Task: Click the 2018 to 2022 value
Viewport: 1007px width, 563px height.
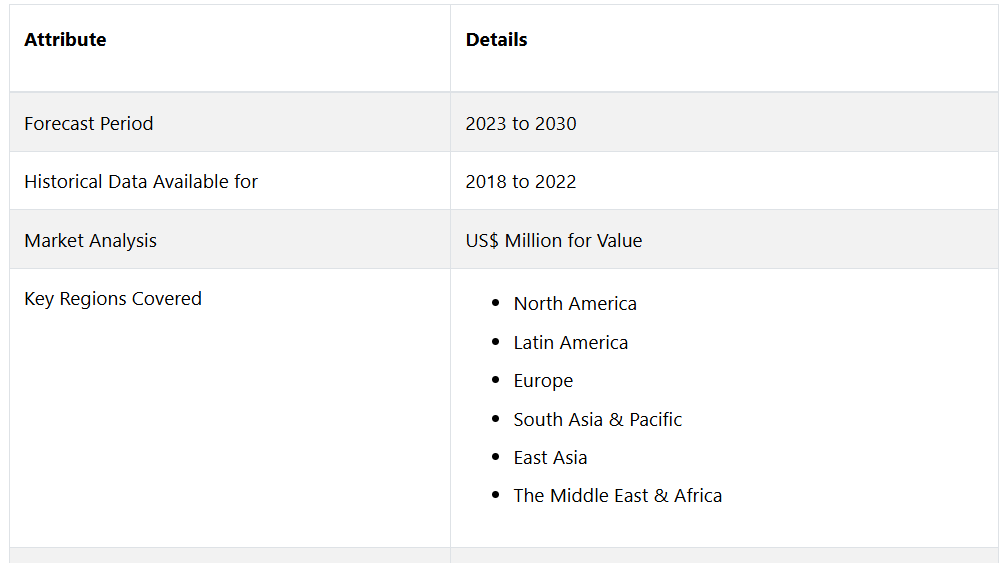Action: [521, 182]
